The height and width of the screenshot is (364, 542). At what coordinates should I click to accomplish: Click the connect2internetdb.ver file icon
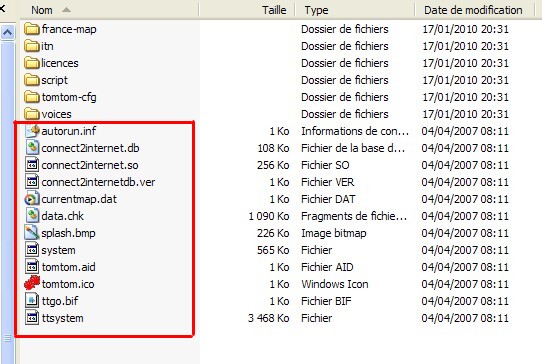(x=32, y=181)
